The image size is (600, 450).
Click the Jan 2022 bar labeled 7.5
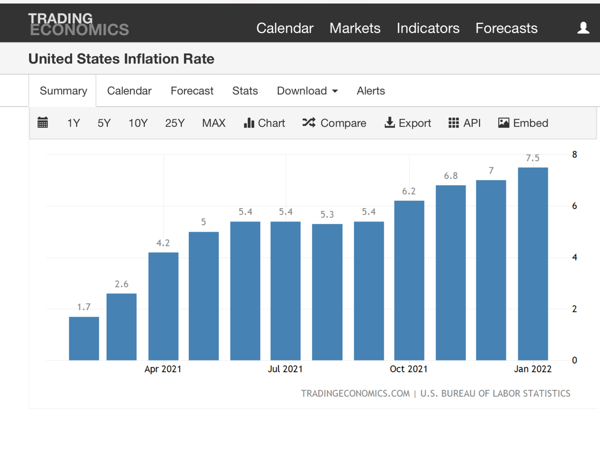coord(532,264)
